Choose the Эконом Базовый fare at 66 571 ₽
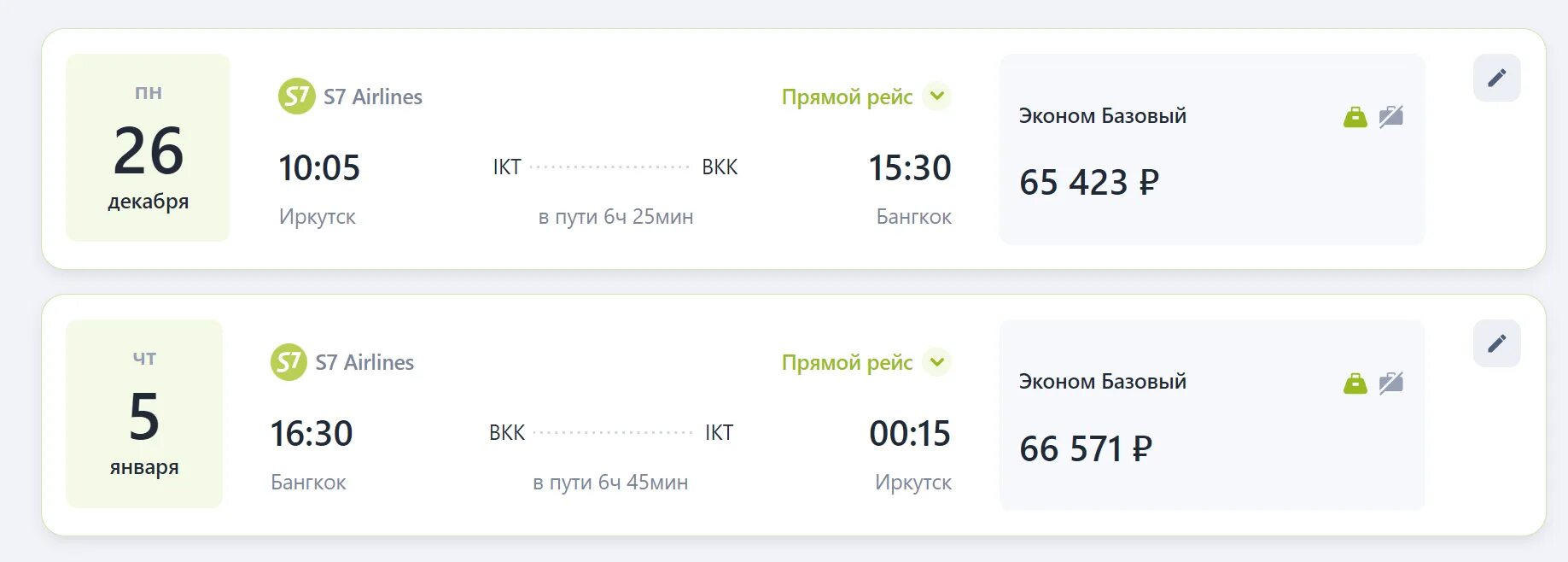 [x=1211, y=415]
